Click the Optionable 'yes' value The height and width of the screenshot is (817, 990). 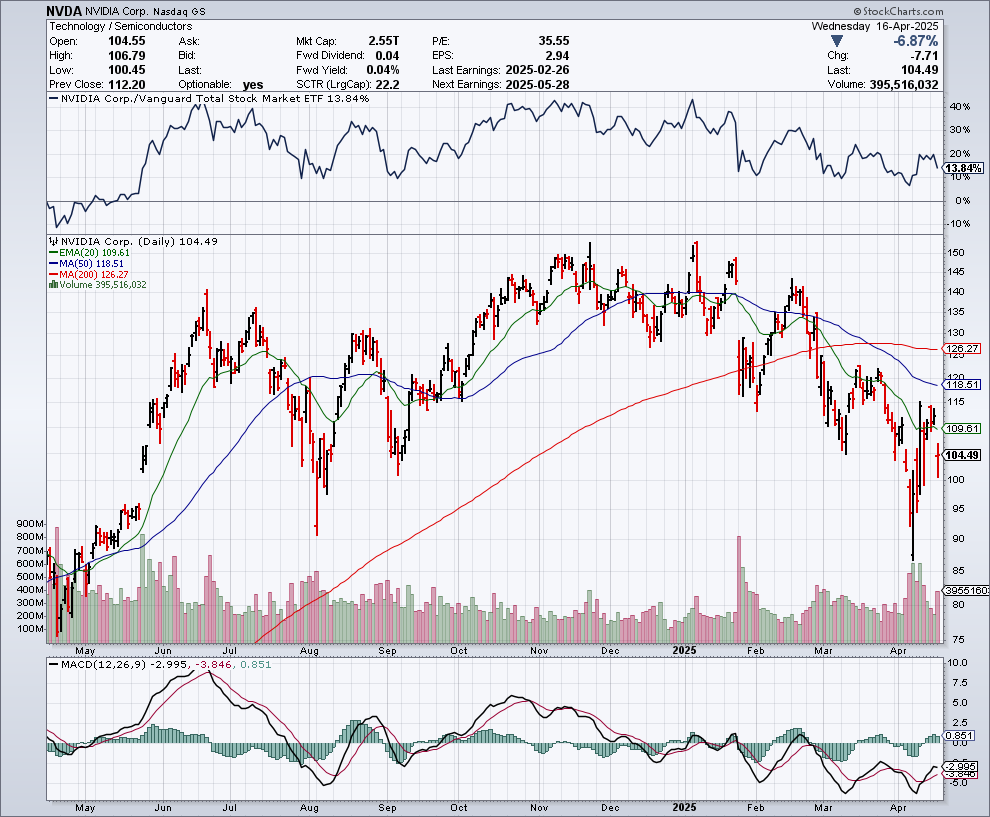click(253, 85)
